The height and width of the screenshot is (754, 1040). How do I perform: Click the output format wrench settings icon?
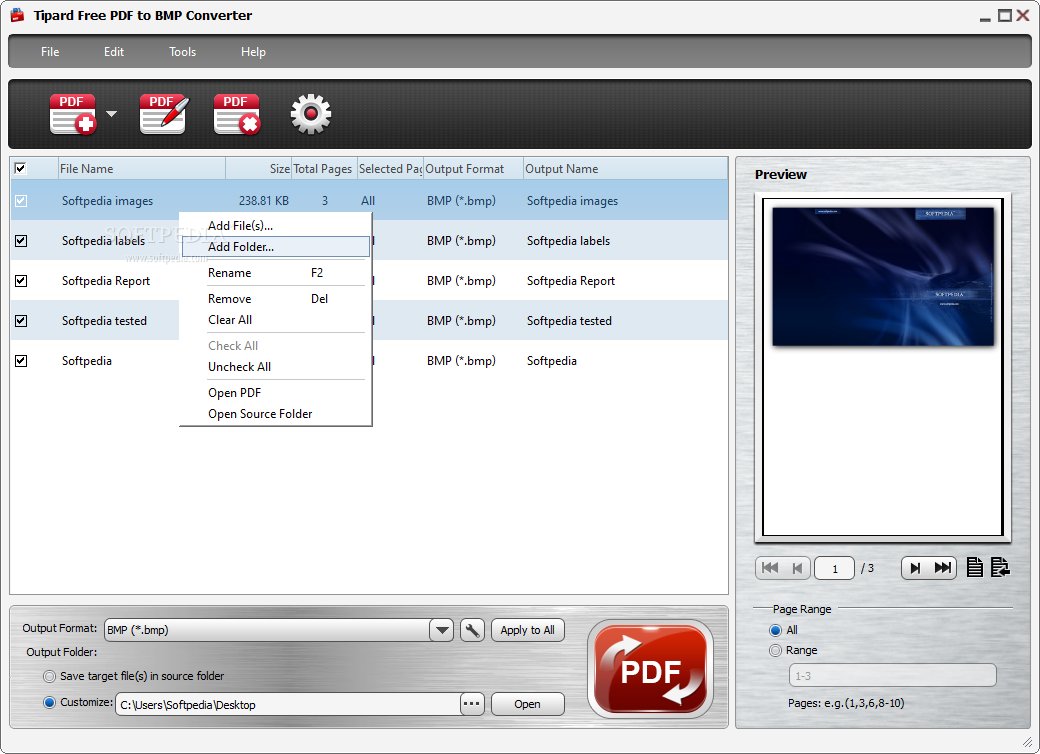[472, 630]
